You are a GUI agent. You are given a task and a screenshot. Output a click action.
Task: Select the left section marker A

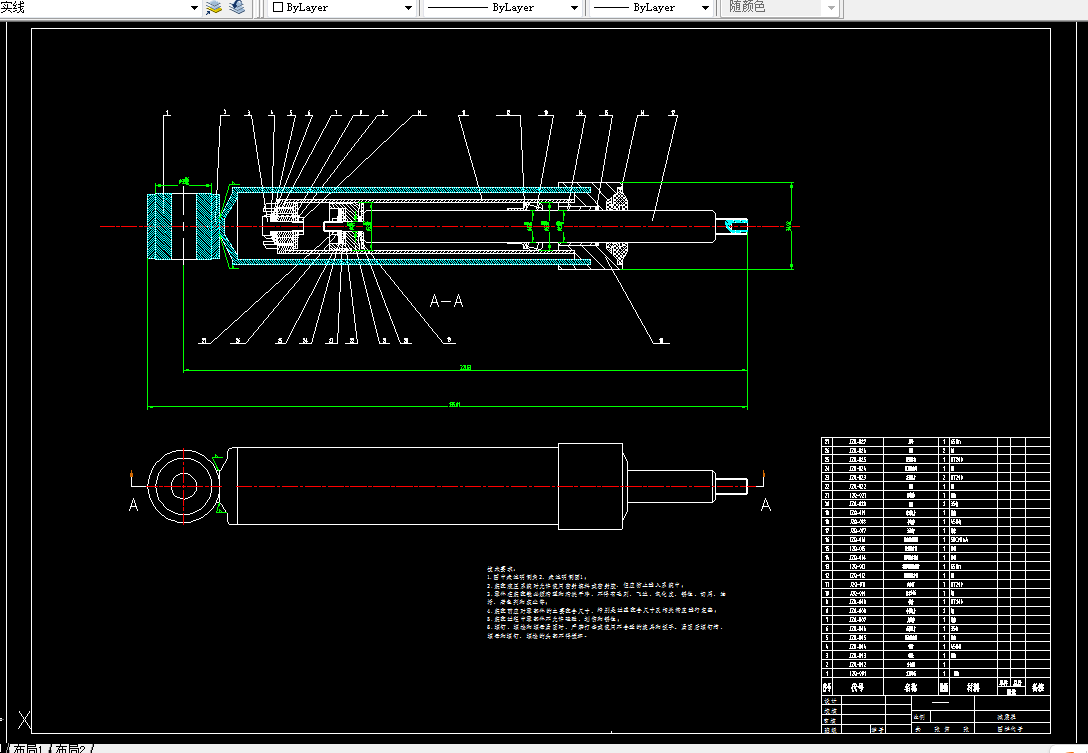tap(134, 505)
